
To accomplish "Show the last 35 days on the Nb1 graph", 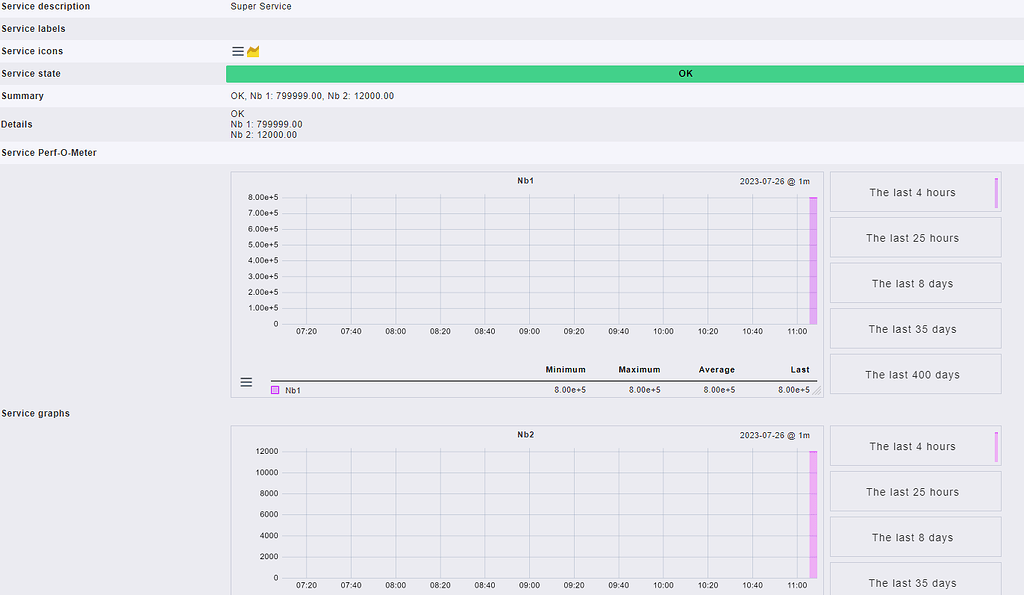I will pos(913,328).
